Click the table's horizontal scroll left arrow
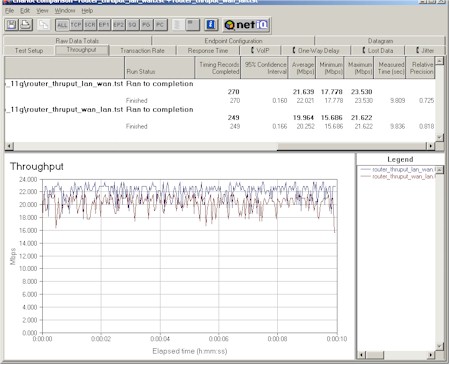450x365 pixels. point(9,146)
